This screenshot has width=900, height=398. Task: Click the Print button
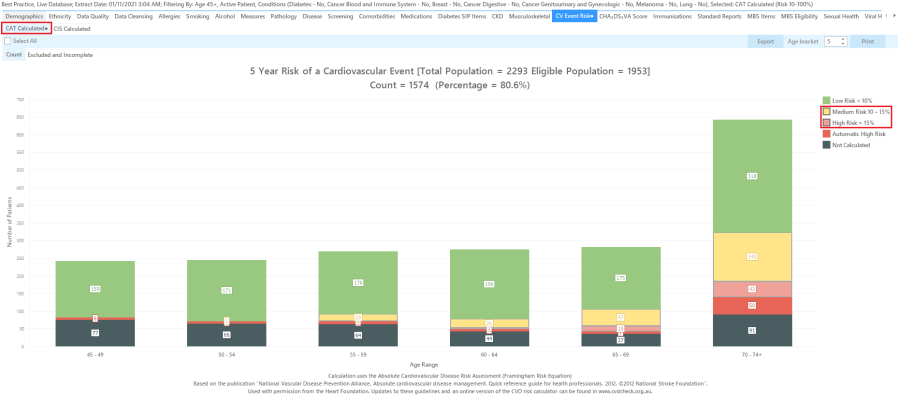click(x=867, y=41)
